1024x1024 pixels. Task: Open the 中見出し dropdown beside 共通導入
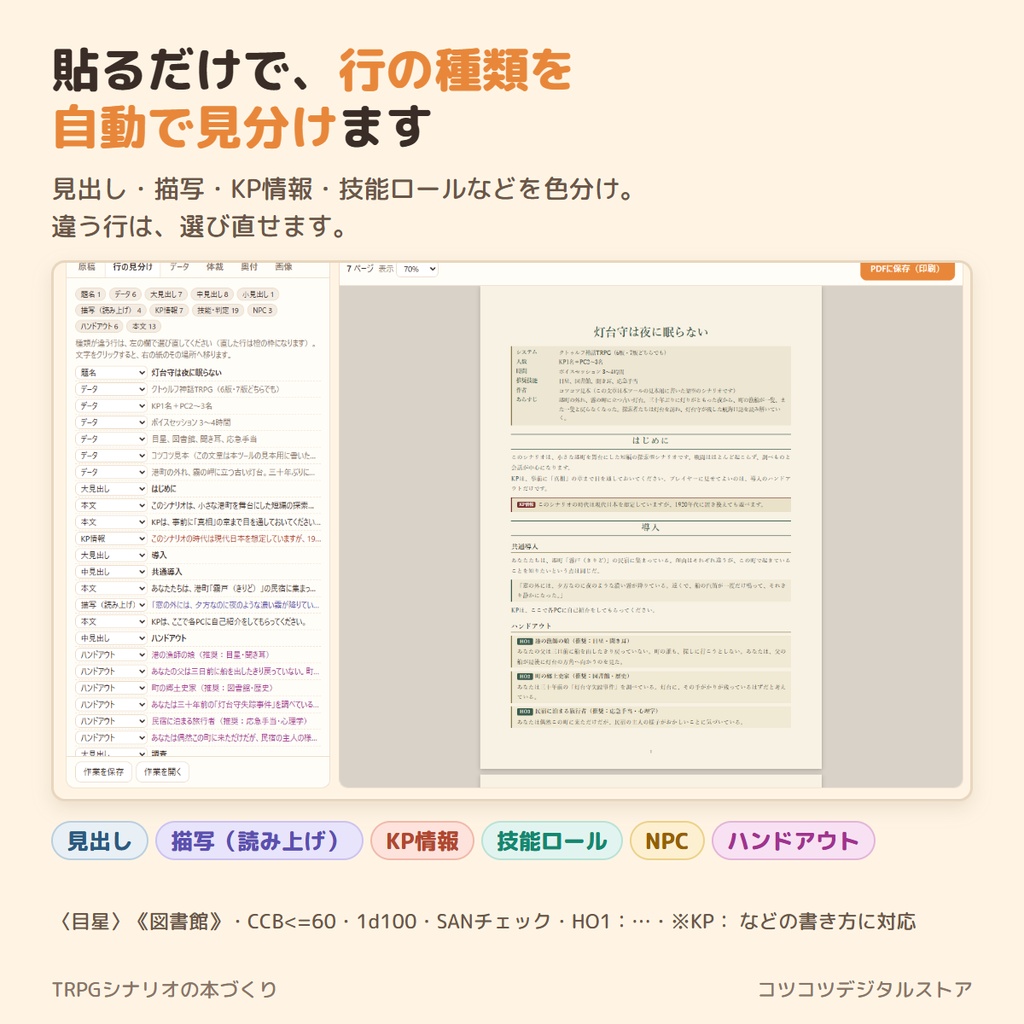(112, 571)
